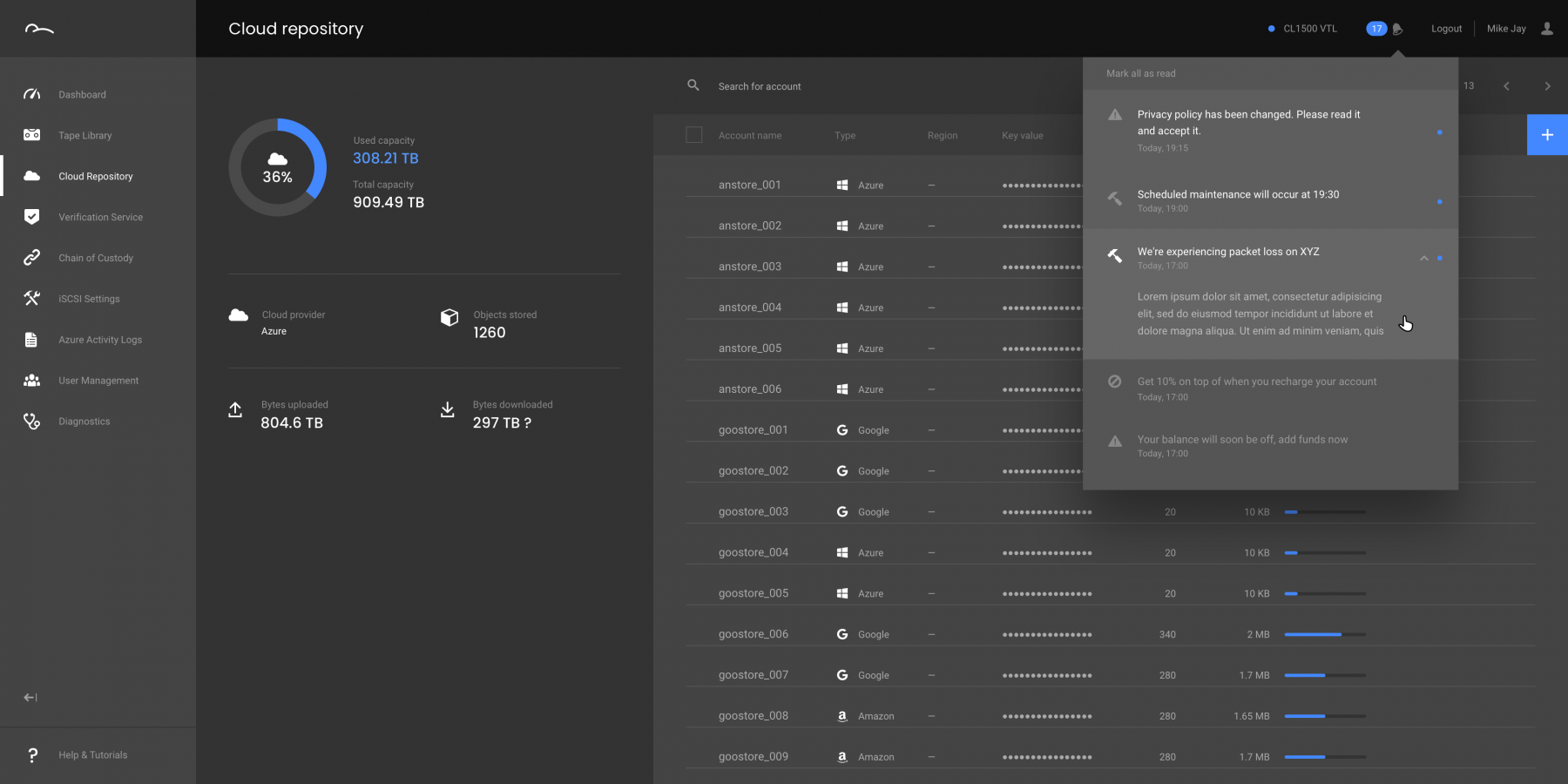
Task: Click the notification bell icon
Action: 1397,29
